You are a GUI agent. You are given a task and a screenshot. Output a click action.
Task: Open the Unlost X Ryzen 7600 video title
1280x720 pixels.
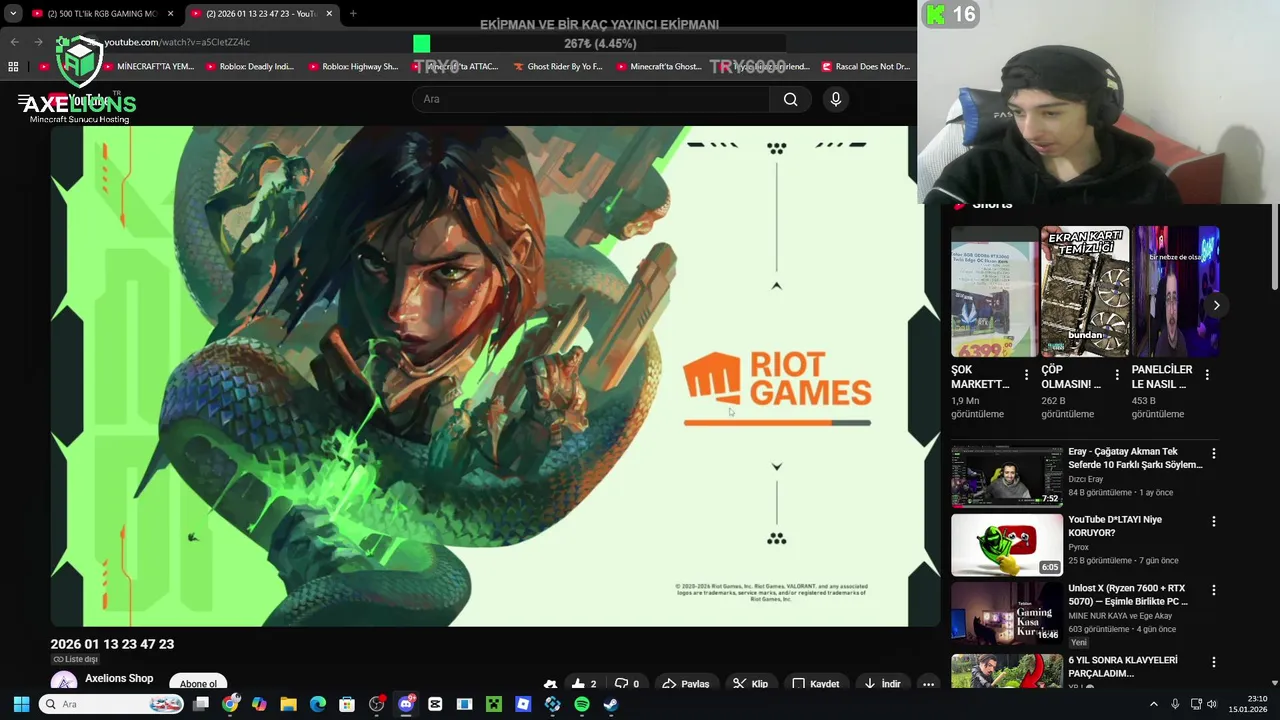pos(1128,595)
